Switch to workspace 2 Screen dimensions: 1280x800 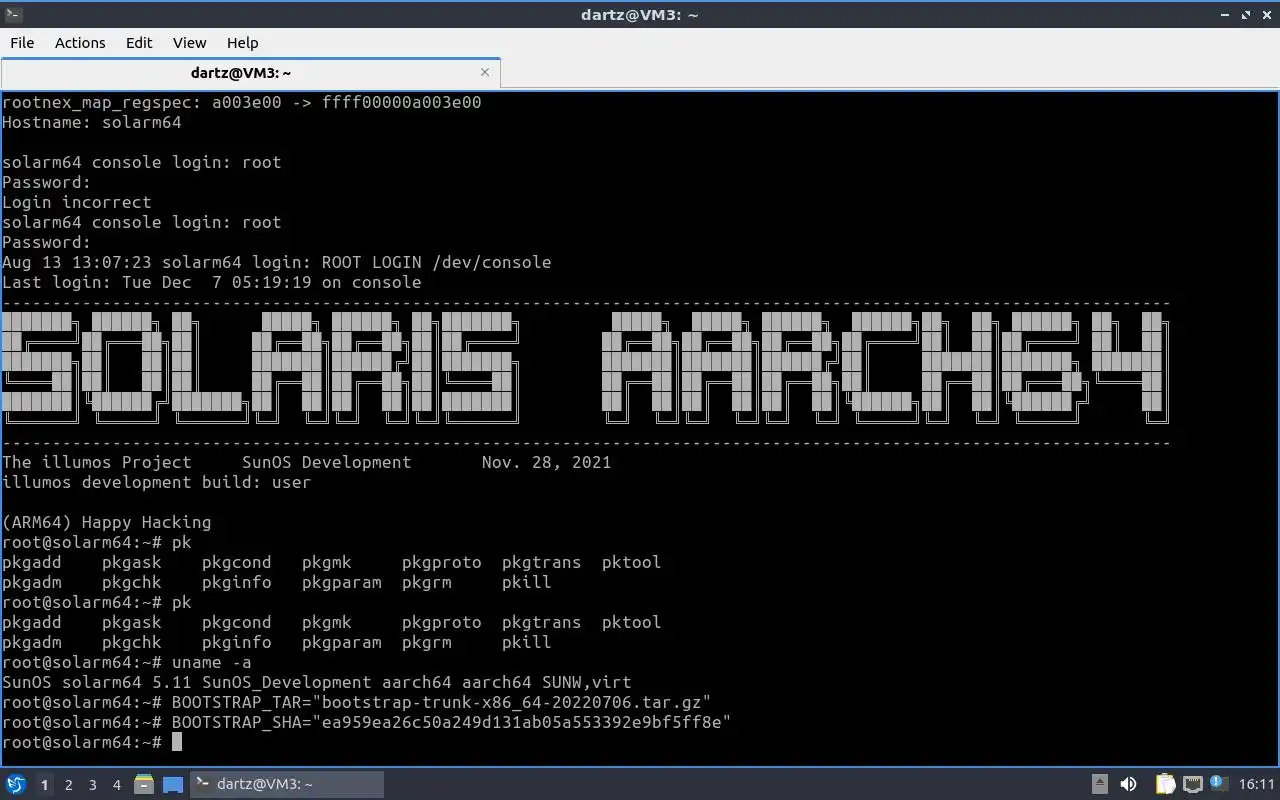(x=68, y=785)
